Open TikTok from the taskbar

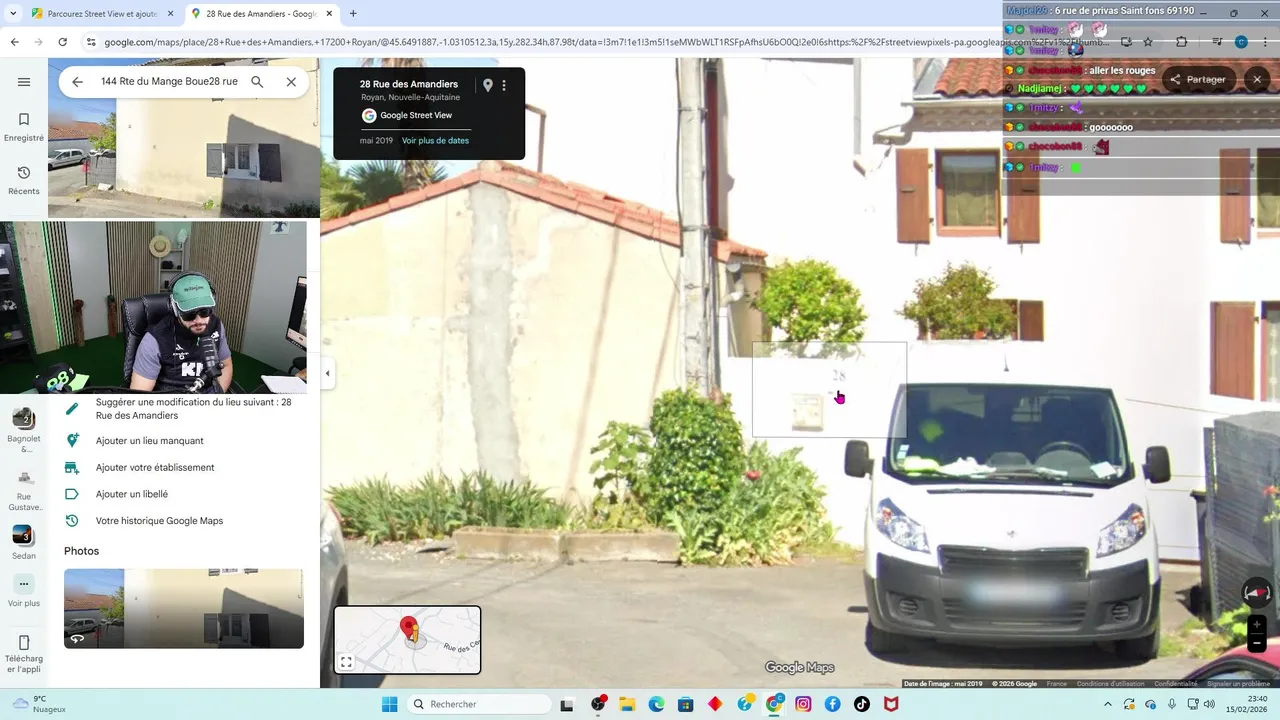click(x=862, y=704)
